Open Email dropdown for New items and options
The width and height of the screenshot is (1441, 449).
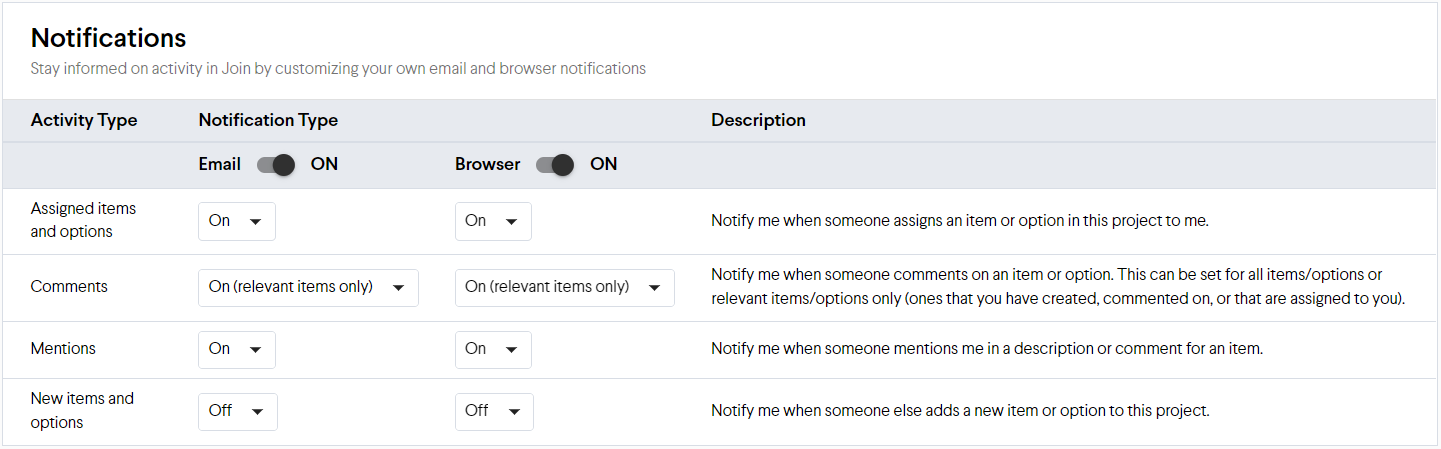(x=238, y=411)
